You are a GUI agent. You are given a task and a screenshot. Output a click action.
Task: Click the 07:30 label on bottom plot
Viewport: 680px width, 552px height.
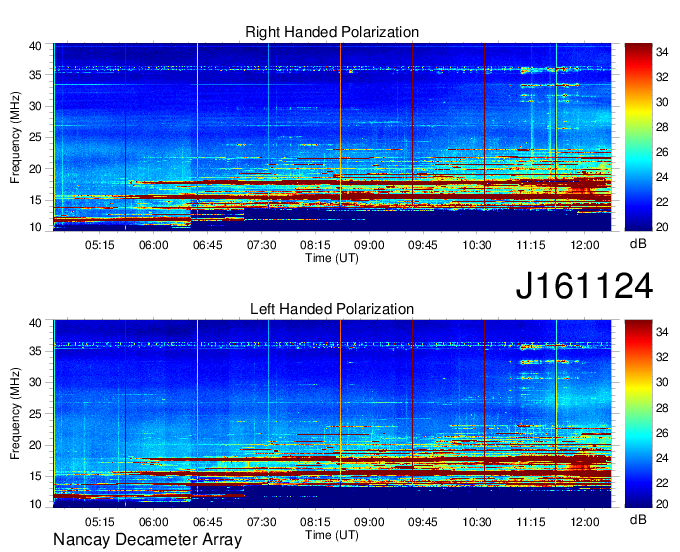coord(262,522)
